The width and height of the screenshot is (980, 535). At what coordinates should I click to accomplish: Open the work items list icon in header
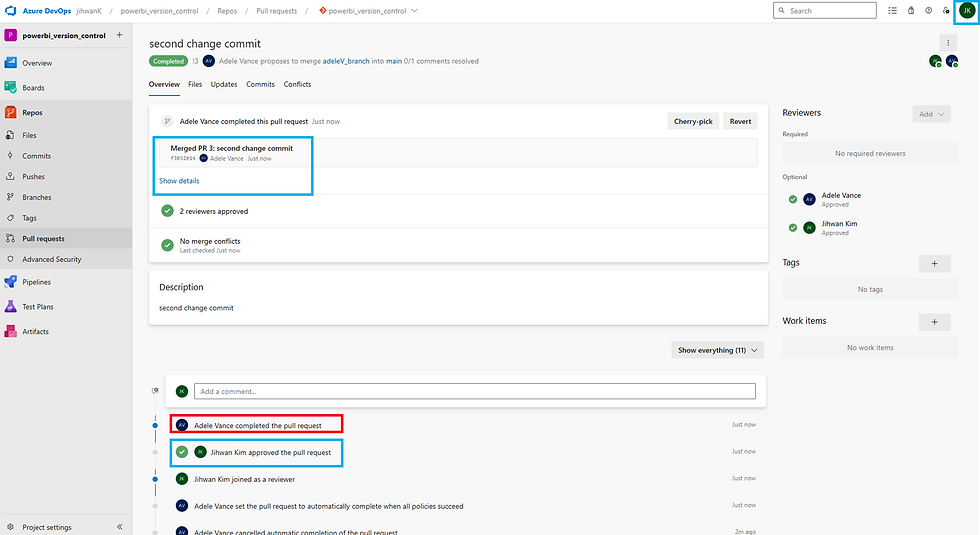pos(892,11)
